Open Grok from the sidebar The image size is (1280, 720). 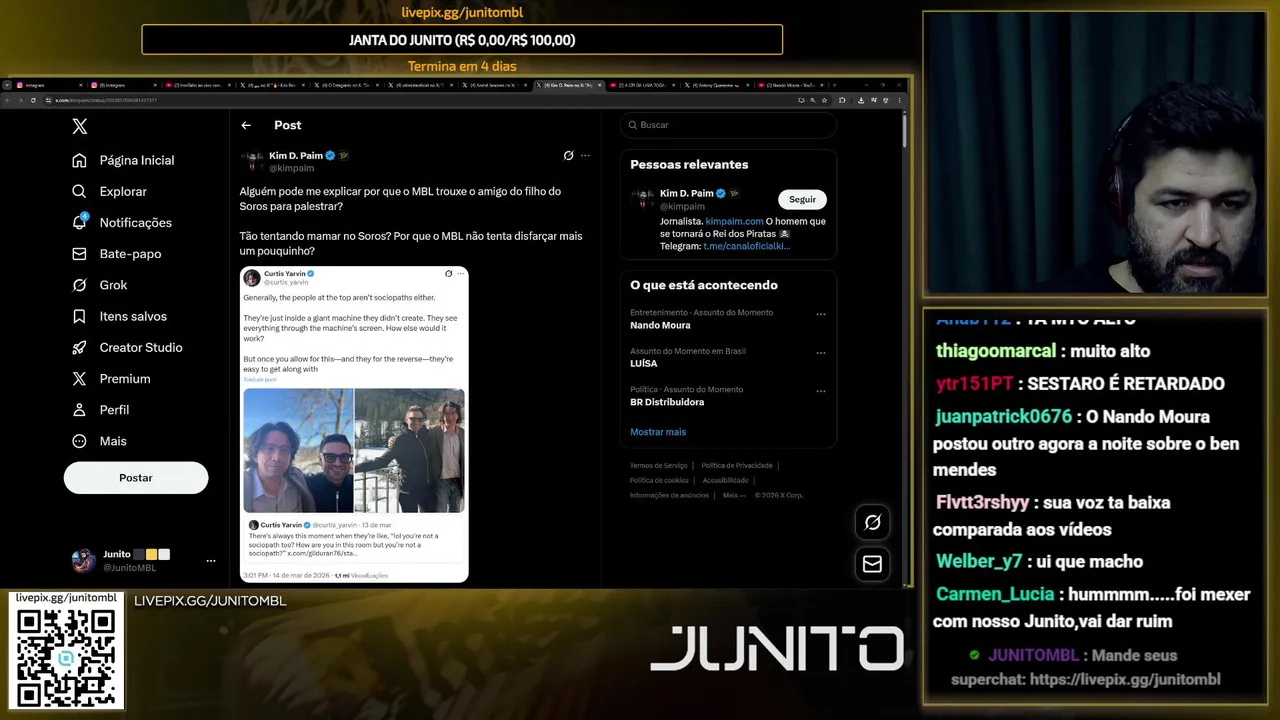(x=99, y=285)
